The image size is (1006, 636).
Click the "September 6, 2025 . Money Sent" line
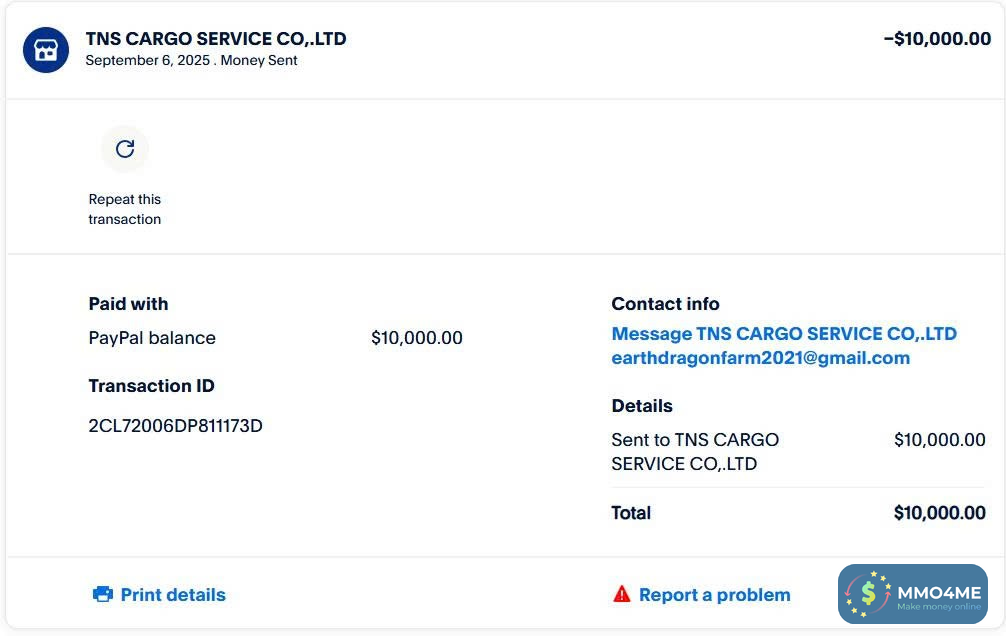tap(191, 60)
